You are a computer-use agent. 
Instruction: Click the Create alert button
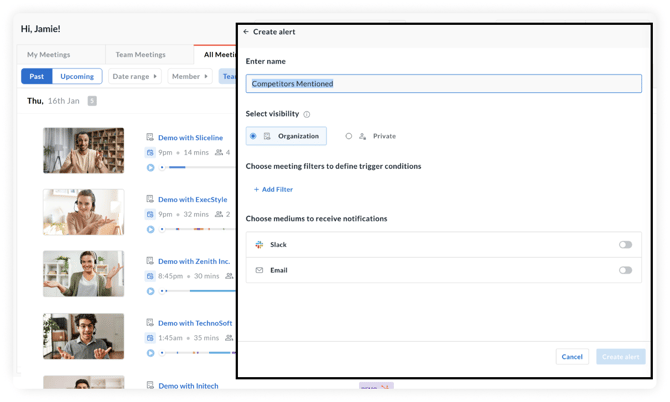[620, 357]
